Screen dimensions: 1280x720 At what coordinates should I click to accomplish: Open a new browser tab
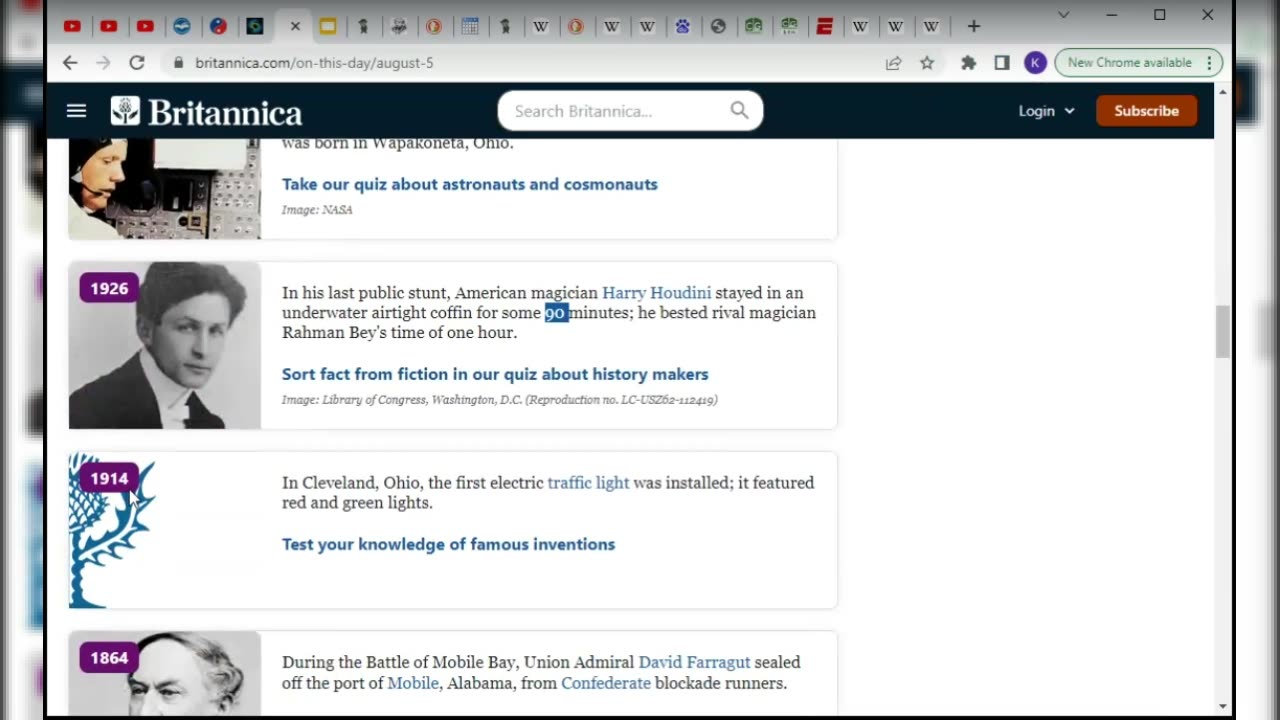974,26
